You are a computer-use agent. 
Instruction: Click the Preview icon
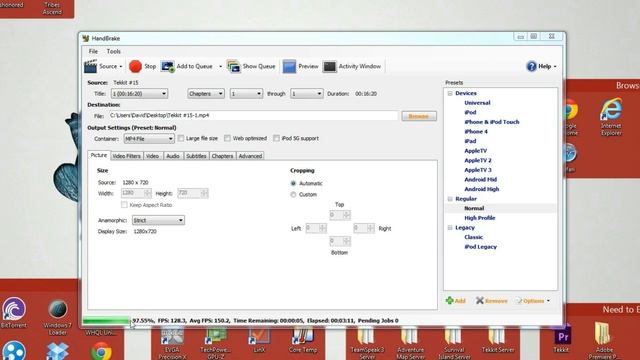pos(289,67)
